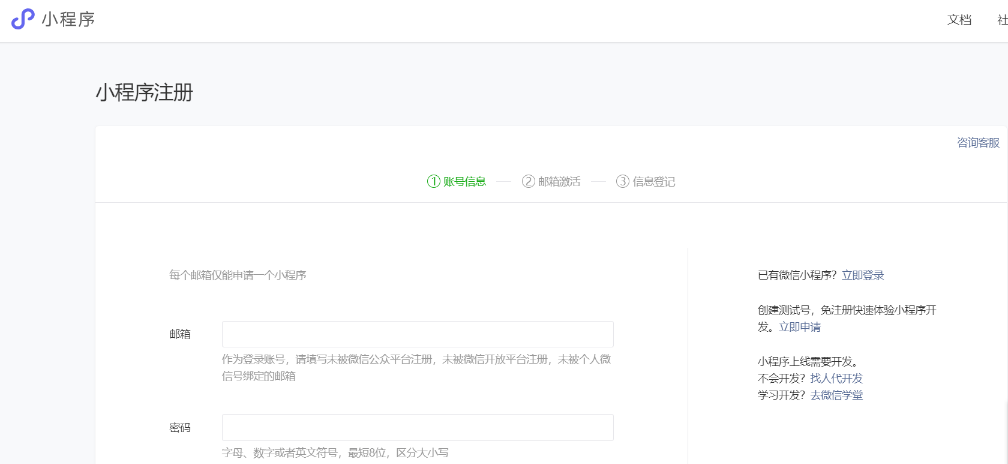Open the 文档 menu item
The height and width of the screenshot is (464, 1008).
959,20
